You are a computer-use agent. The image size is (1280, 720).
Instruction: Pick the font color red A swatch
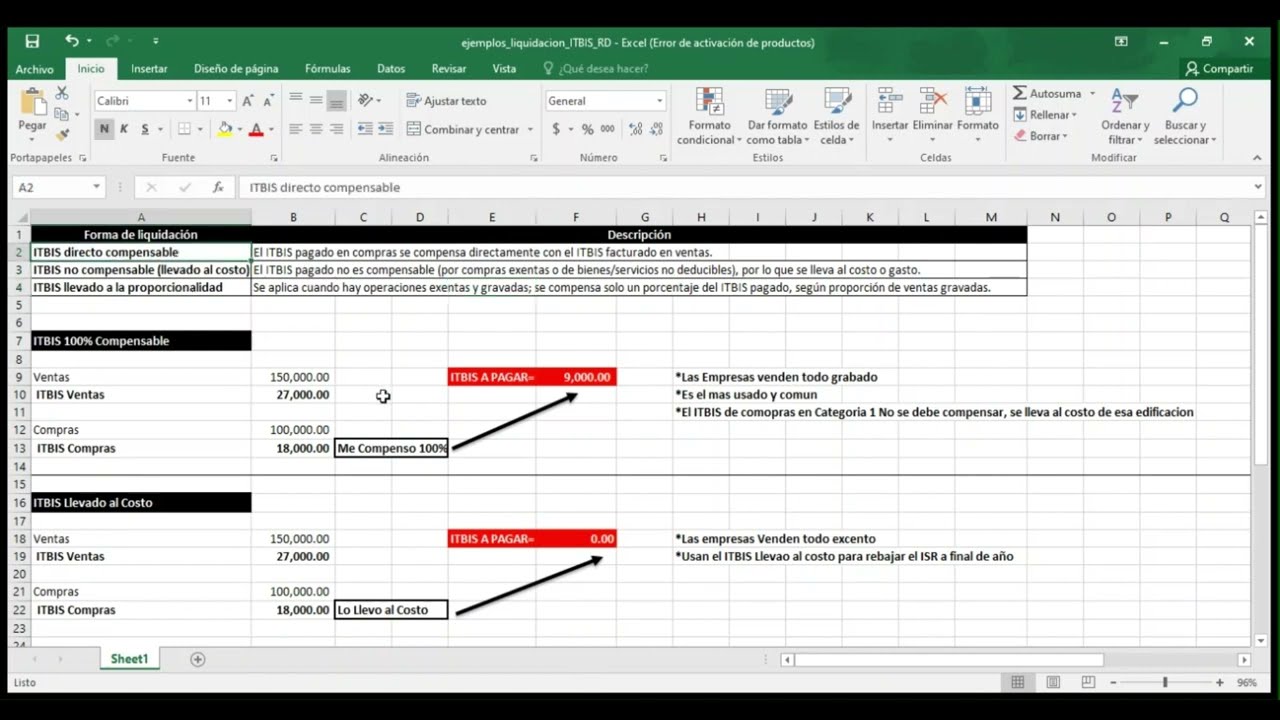[x=256, y=129]
